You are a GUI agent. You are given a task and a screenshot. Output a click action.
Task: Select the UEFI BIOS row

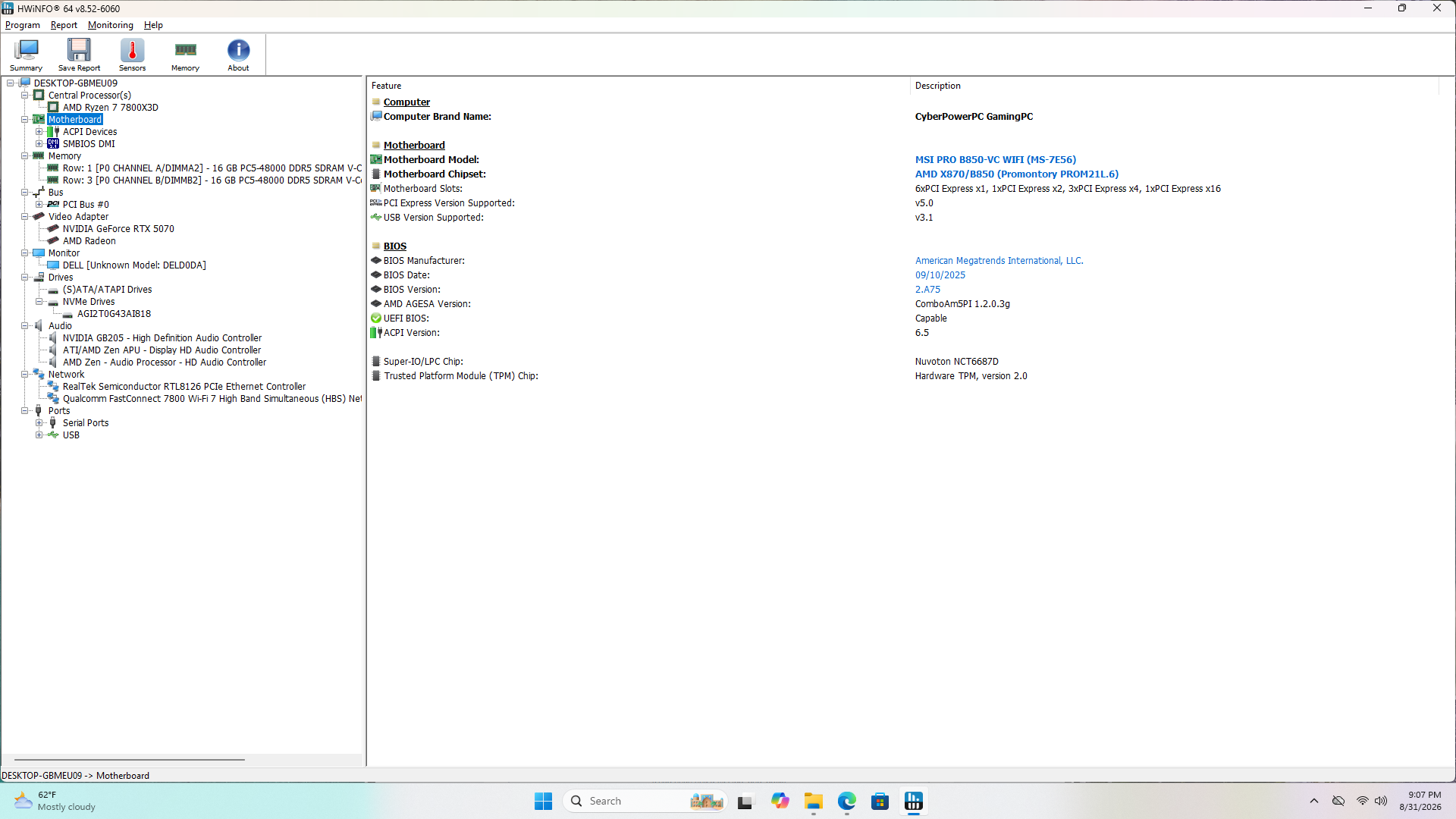902,318
